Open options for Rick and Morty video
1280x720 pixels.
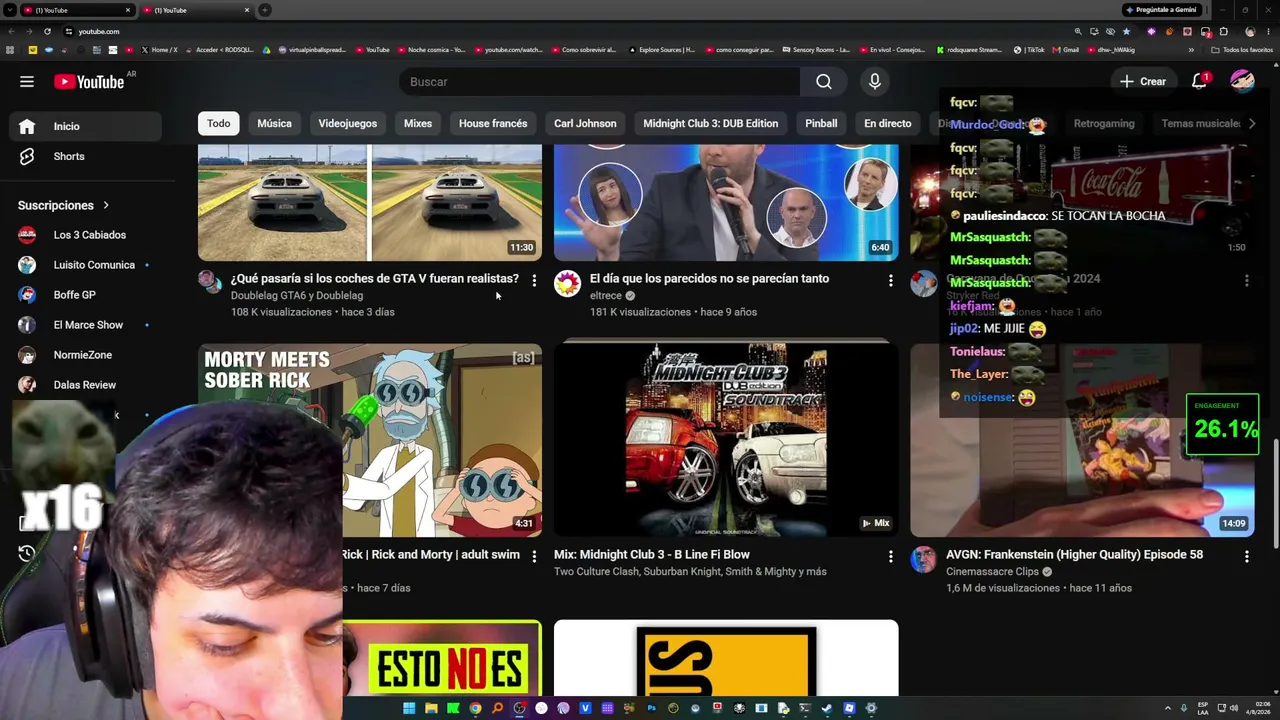[534, 556]
